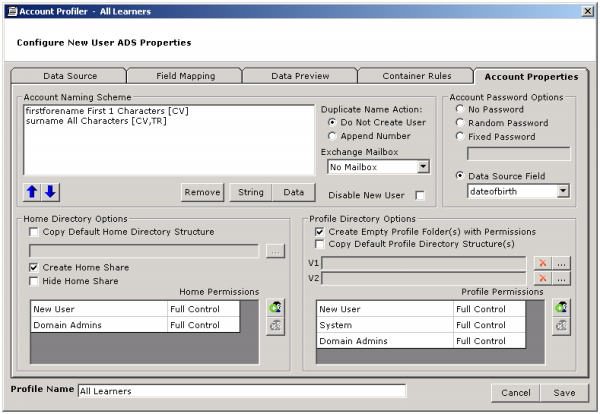Clear the V2 profile path with red X

(543, 279)
